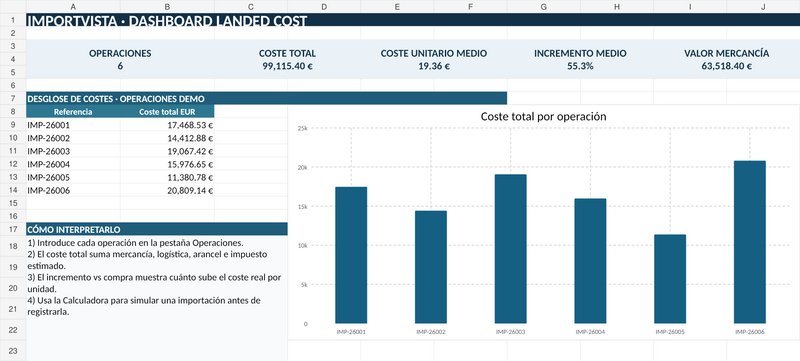Select row 7 header

click(13, 98)
